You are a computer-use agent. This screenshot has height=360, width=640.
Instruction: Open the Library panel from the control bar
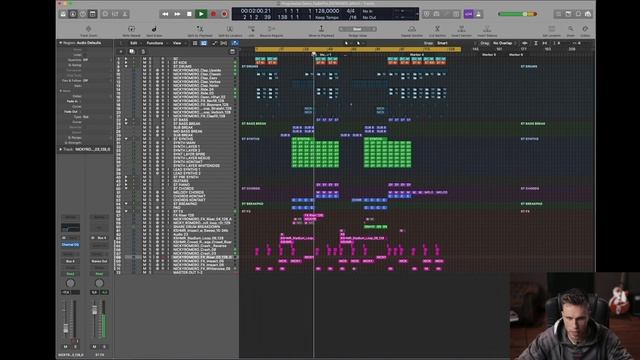point(63,14)
